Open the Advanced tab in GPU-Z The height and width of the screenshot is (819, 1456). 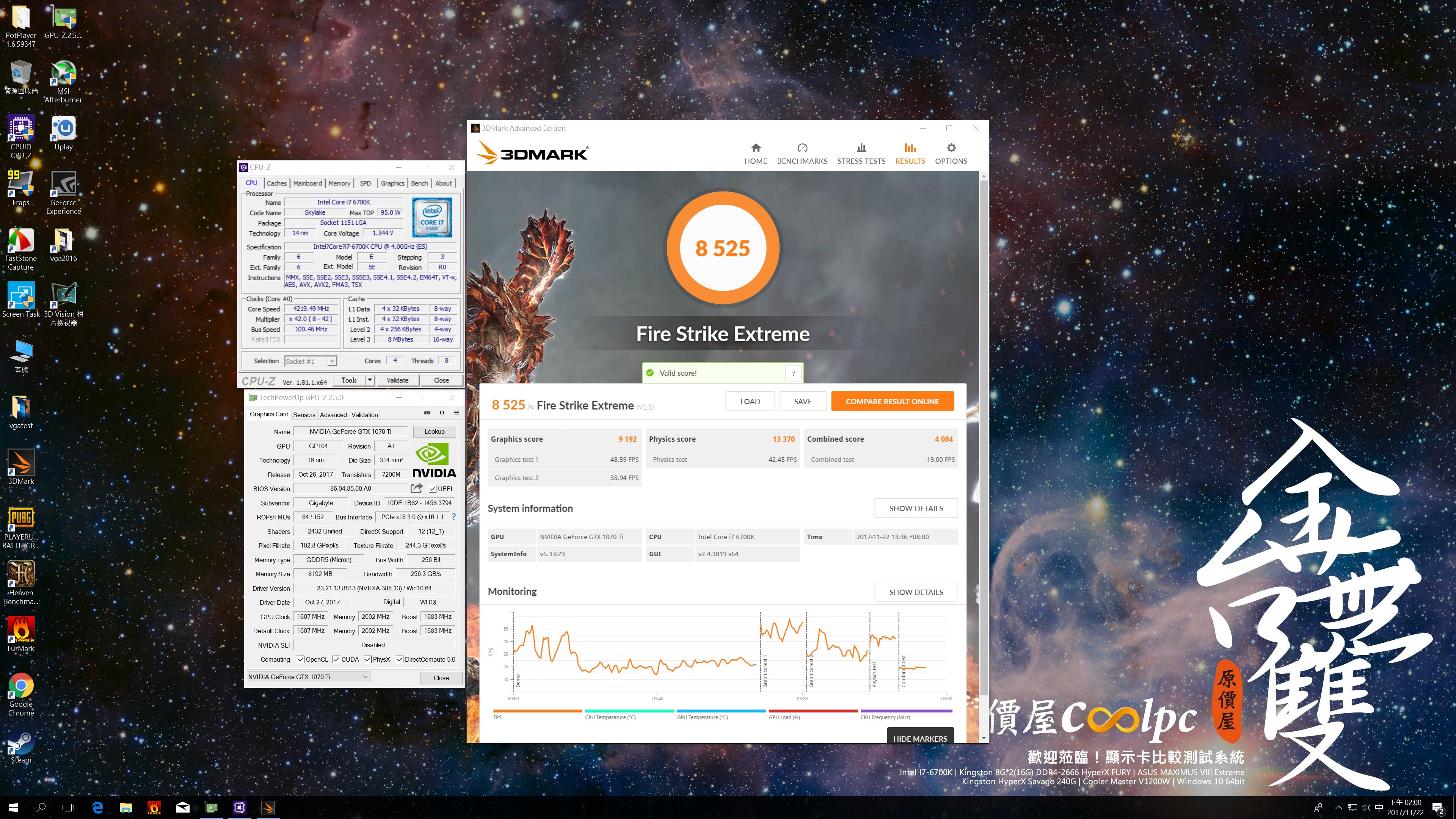pos(333,414)
